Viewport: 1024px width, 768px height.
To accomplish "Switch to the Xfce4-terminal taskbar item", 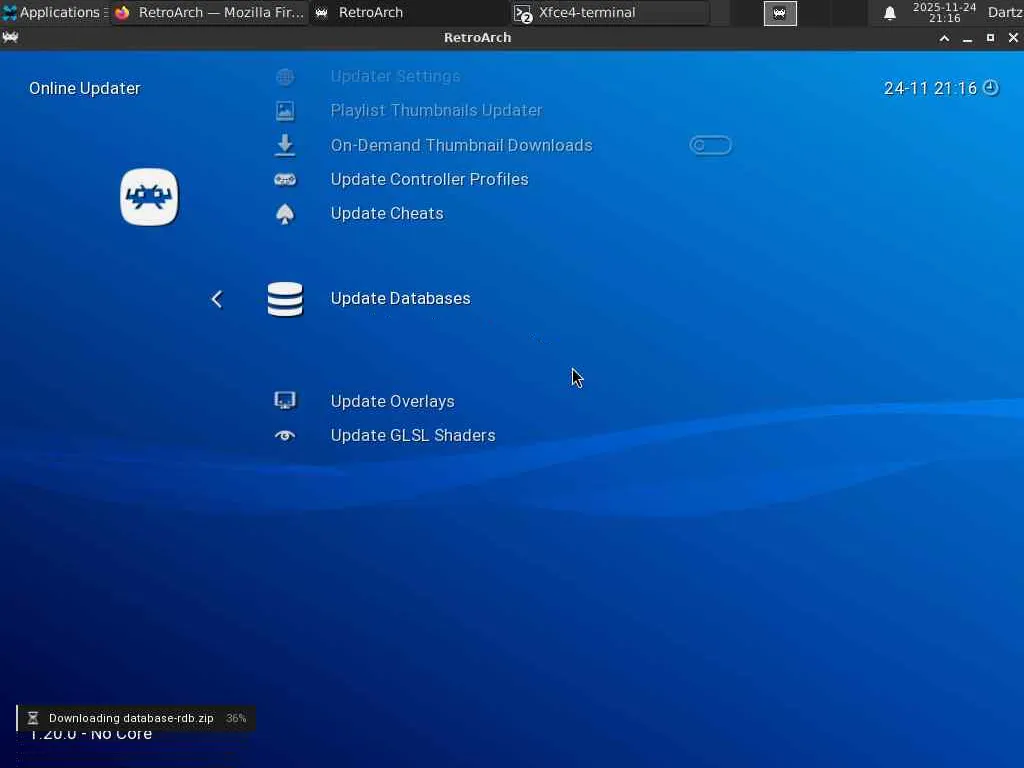I will [x=609, y=12].
